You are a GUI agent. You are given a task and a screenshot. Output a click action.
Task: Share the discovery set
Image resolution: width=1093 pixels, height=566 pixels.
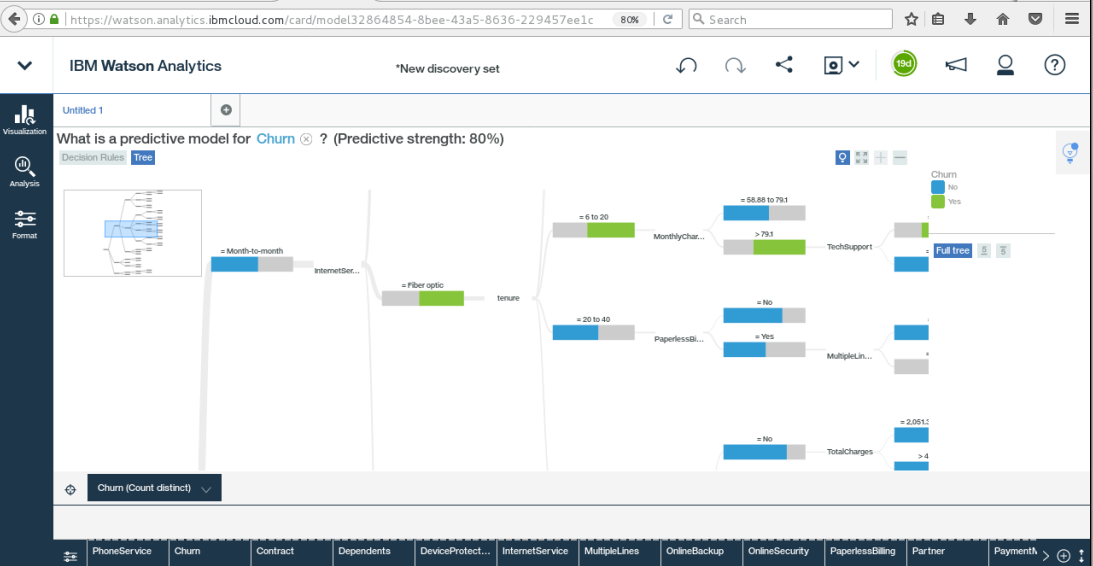[784, 65]
